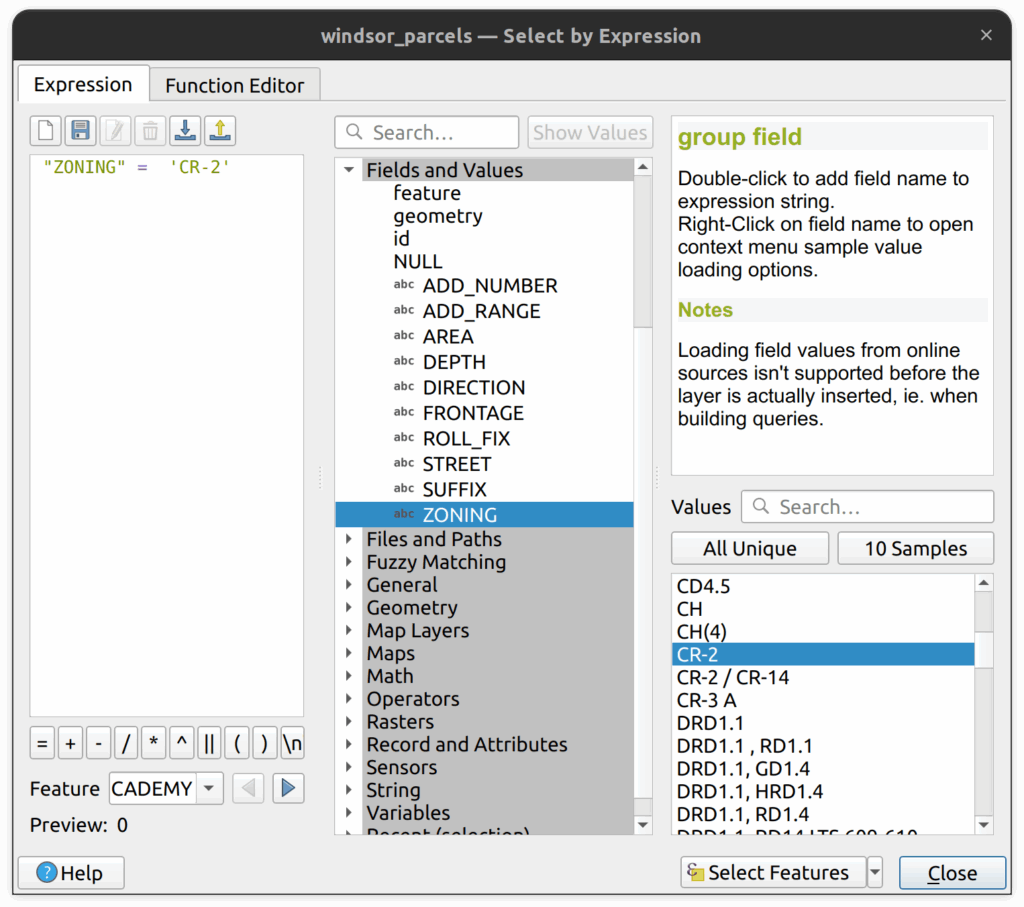Click the 10 Samples button
This screenshot has height=907, width=1024.
click(x=915, y=549)
